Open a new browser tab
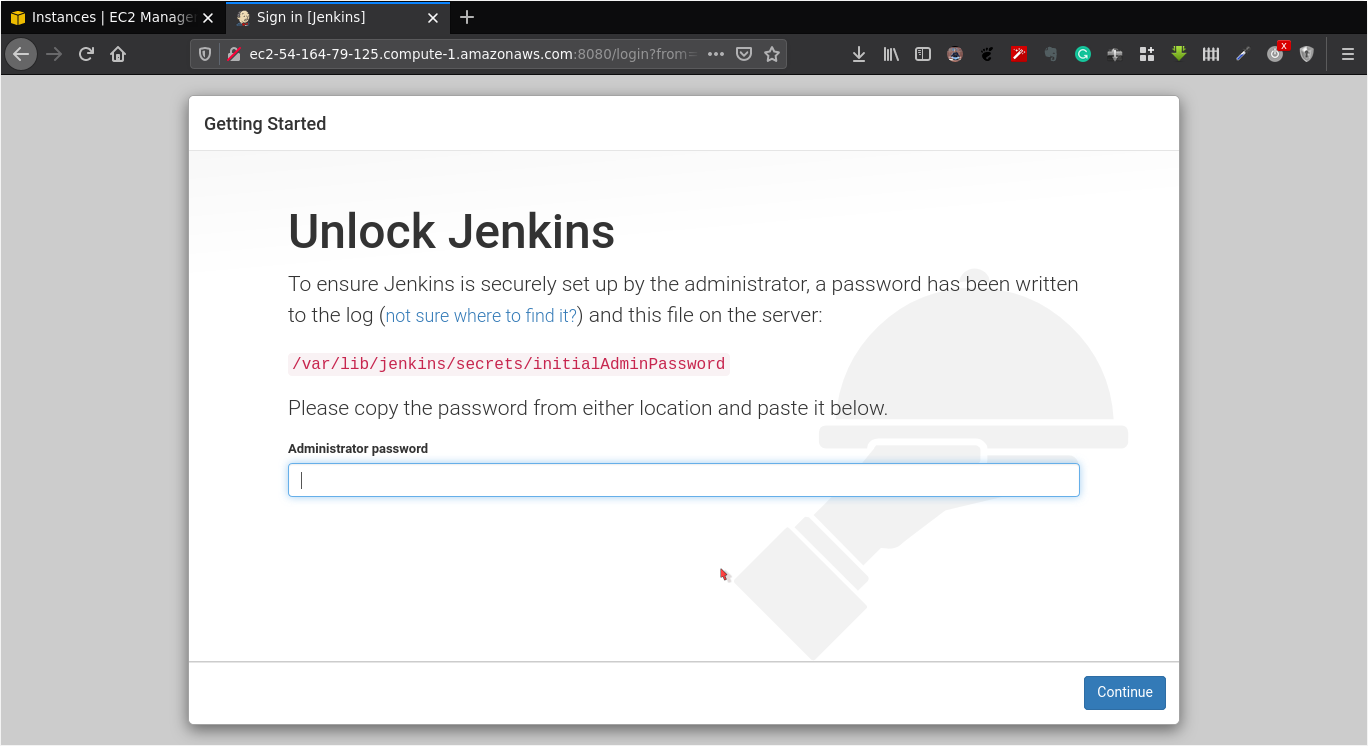This screenshot has width=1368, height=746. coord(467,17)
